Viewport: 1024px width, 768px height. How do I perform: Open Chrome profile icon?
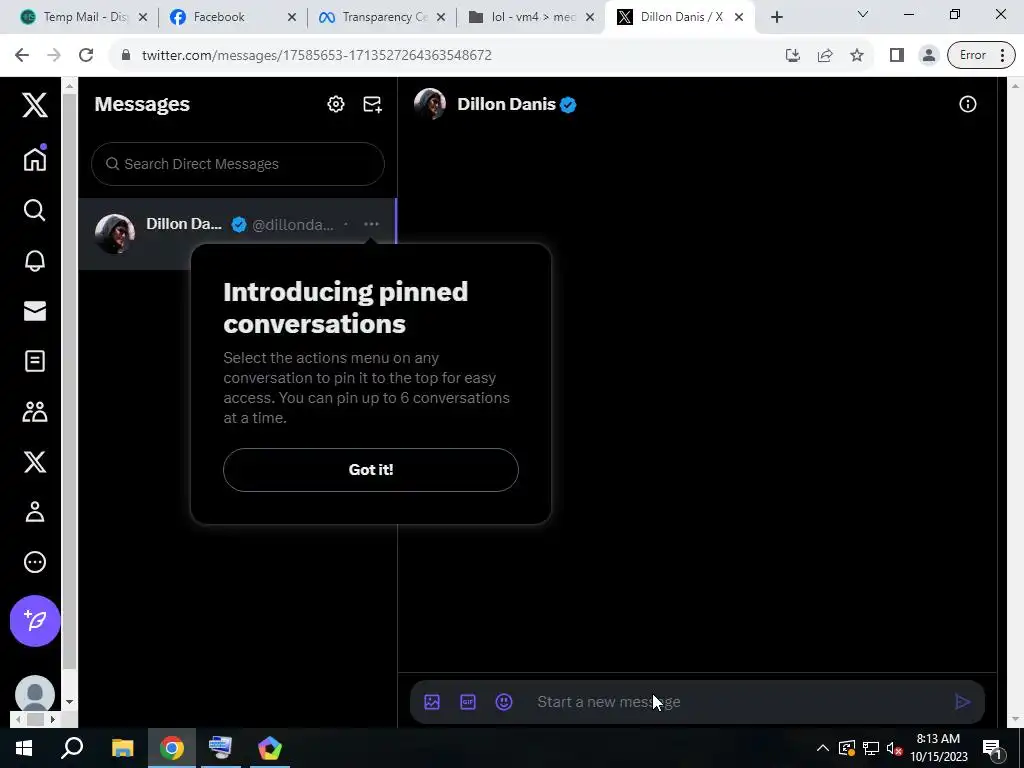click(929, 56)
